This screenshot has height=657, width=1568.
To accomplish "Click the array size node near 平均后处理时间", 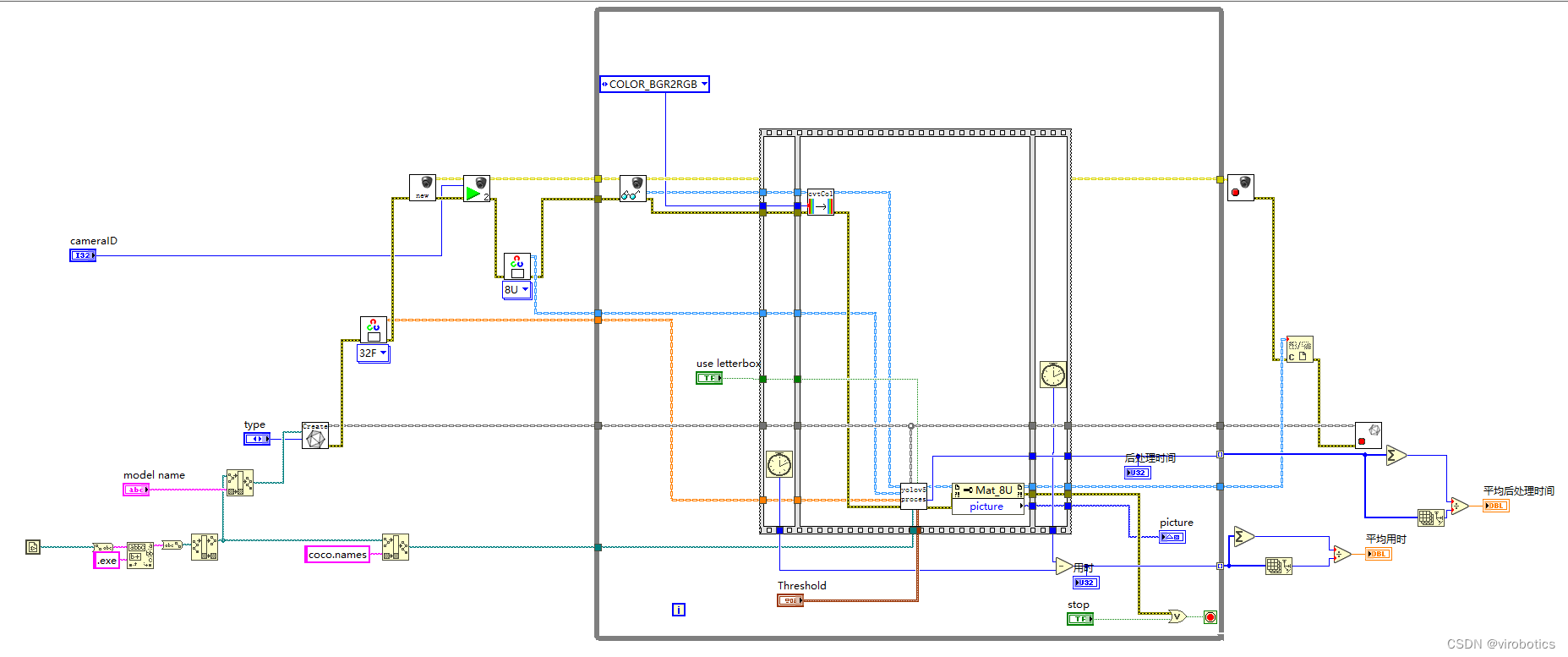I will click(1431, 517).
